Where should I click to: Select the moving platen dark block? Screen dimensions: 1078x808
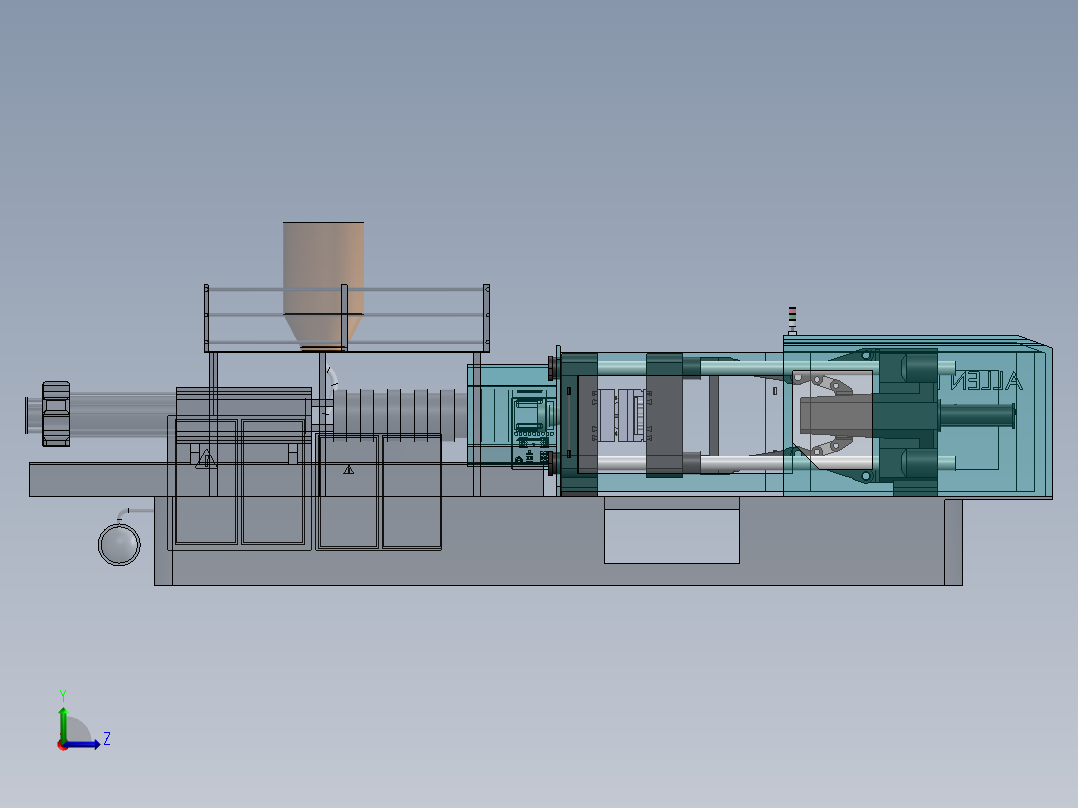(664, 415)
